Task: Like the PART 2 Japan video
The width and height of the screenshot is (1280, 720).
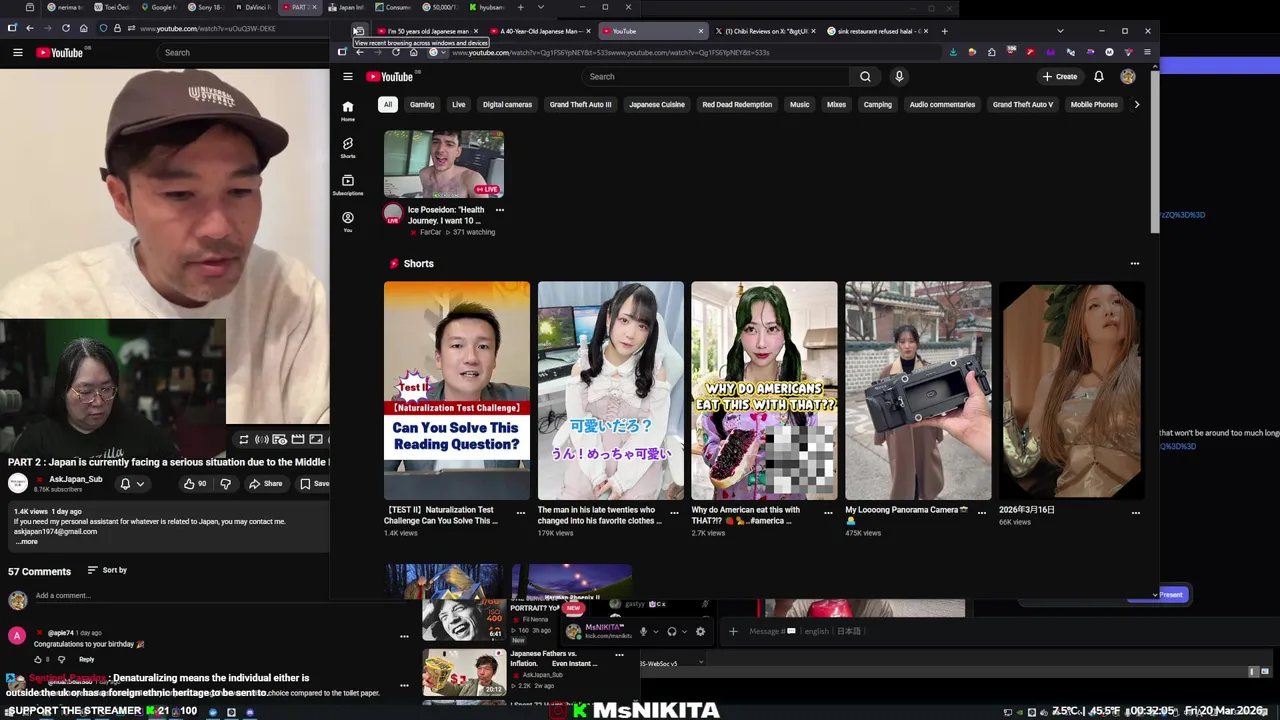Action: coord(194,484)
